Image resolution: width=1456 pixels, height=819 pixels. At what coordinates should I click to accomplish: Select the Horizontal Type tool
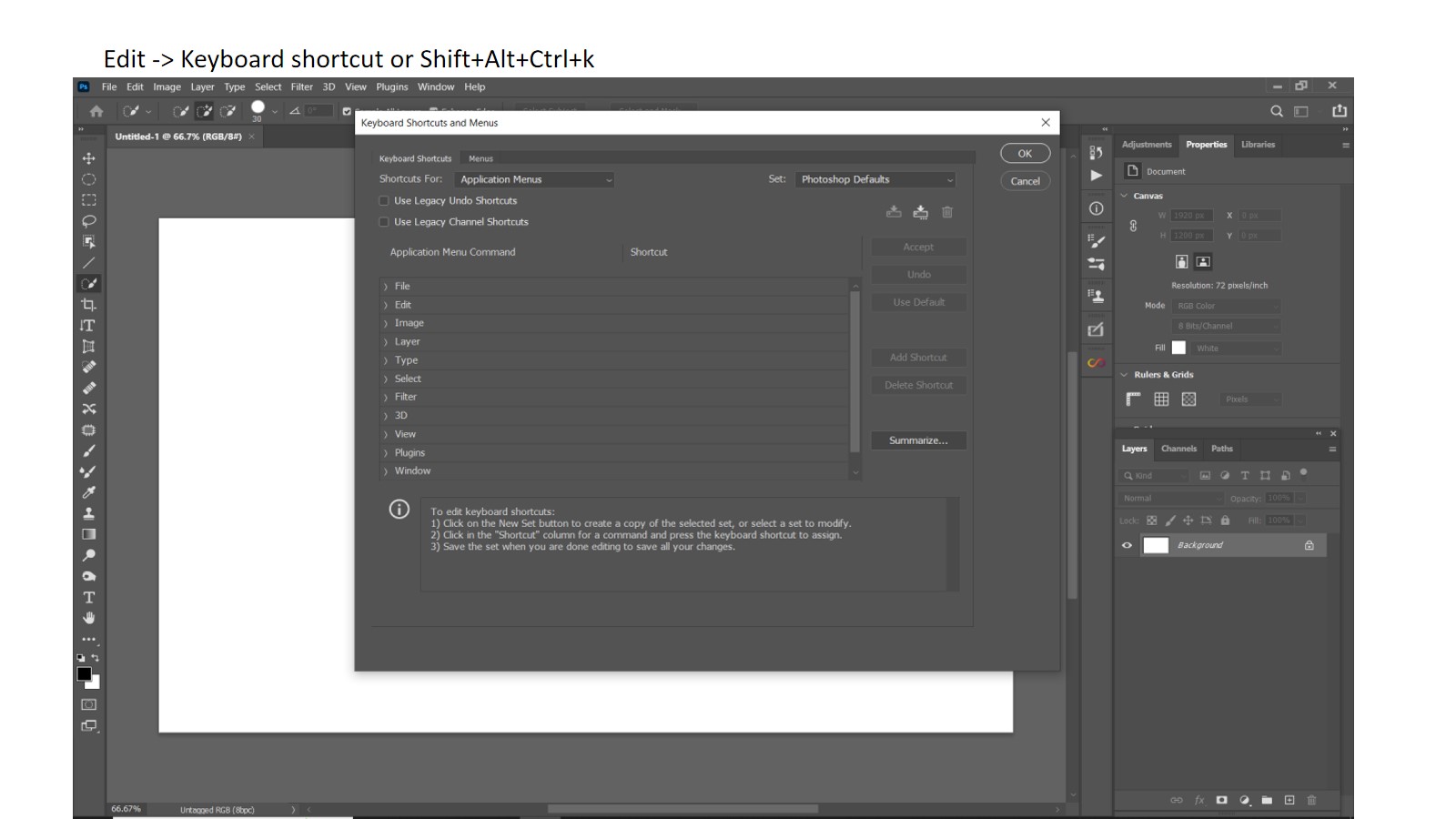click(x=88, y=598)
